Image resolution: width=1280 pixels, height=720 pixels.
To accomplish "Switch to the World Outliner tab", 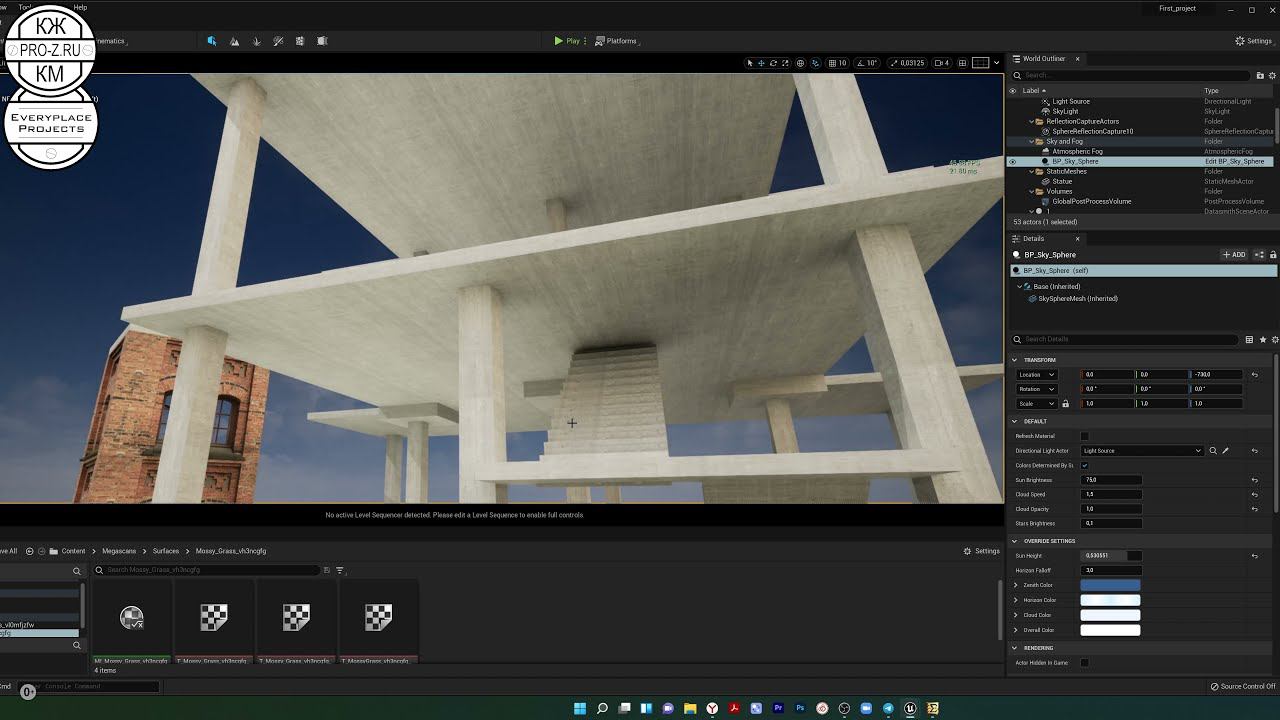I will (x=1043, y=59).
